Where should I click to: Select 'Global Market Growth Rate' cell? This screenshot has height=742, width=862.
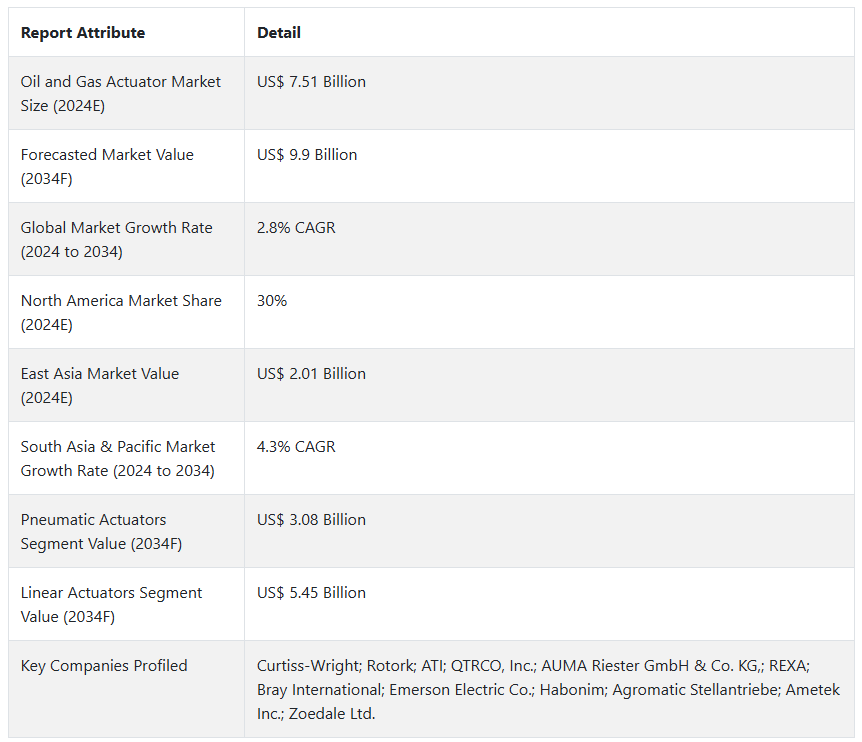pos(116,239)
